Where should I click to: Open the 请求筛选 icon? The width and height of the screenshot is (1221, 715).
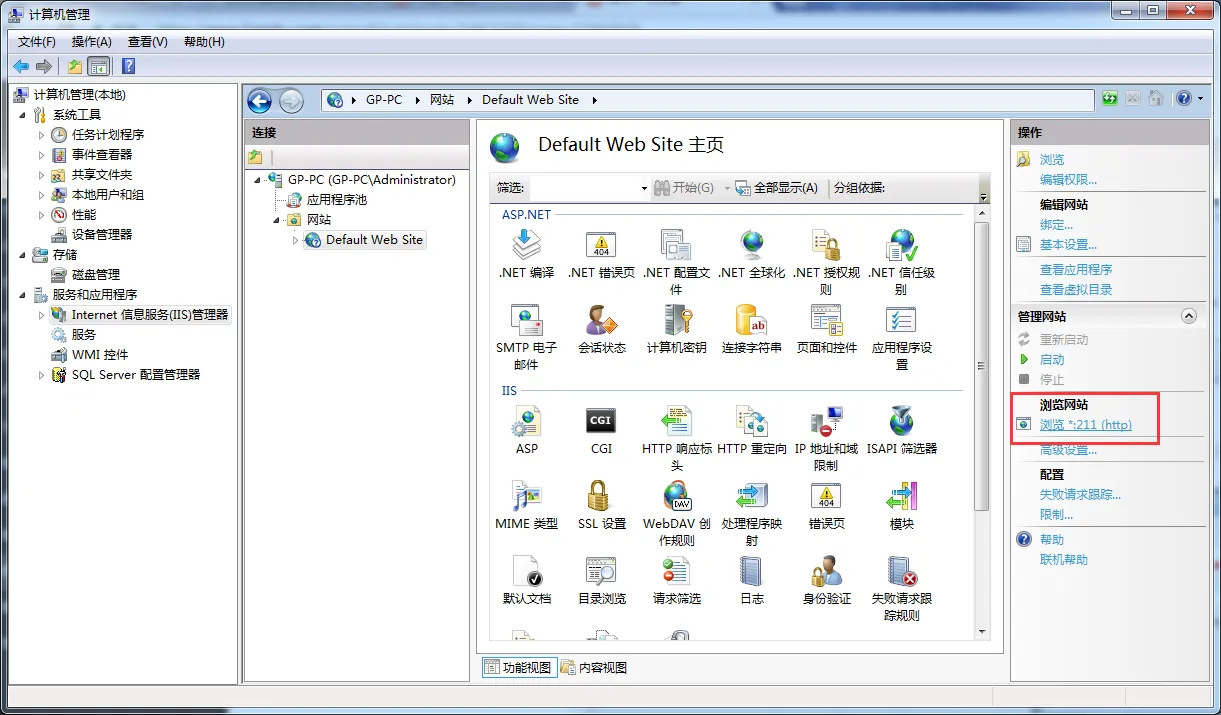676,571
